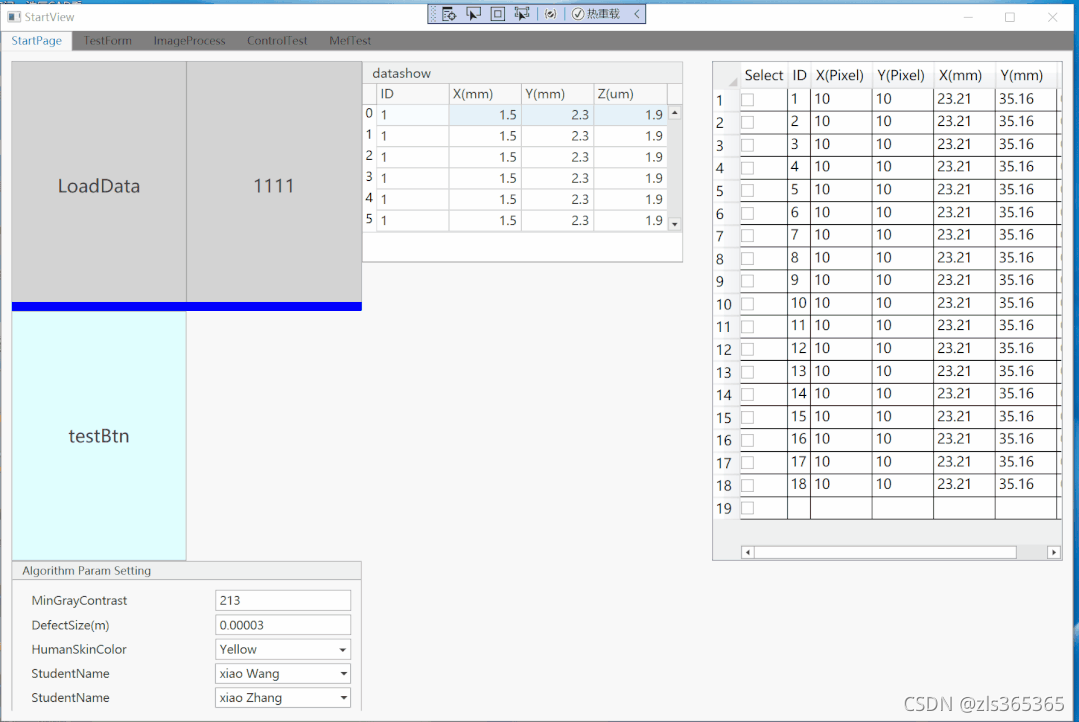Click right table Y(mm) column header
Viewport: 1079px width, 722px height.
point(1025,76)
